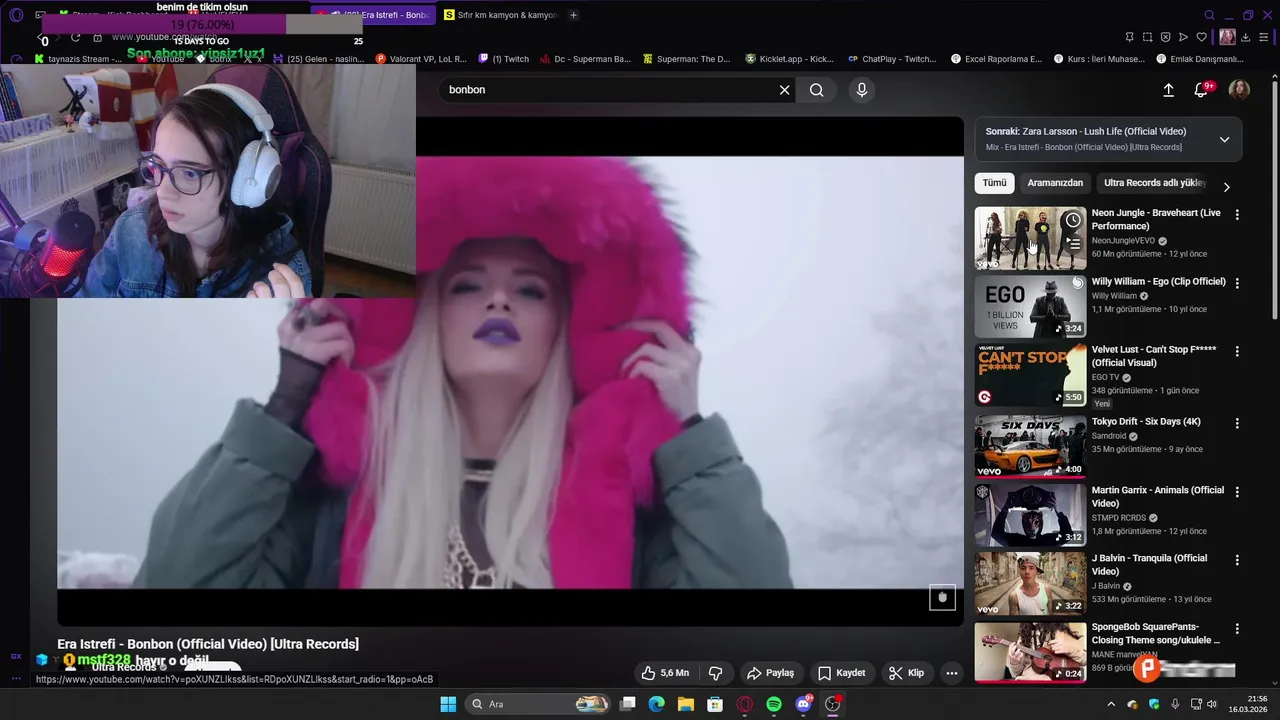Click the heart bookmark icon in toolbar
1280x720 pixels.
click(1201, 37)
